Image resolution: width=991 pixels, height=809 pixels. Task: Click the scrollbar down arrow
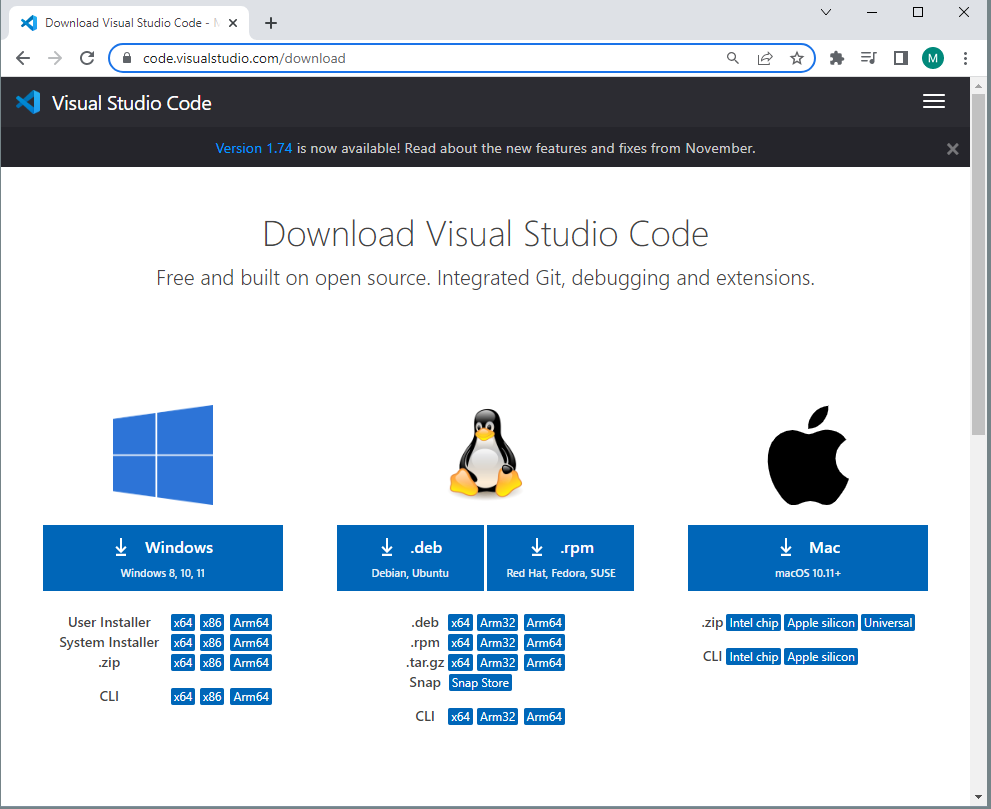click(x=978, y=796)
